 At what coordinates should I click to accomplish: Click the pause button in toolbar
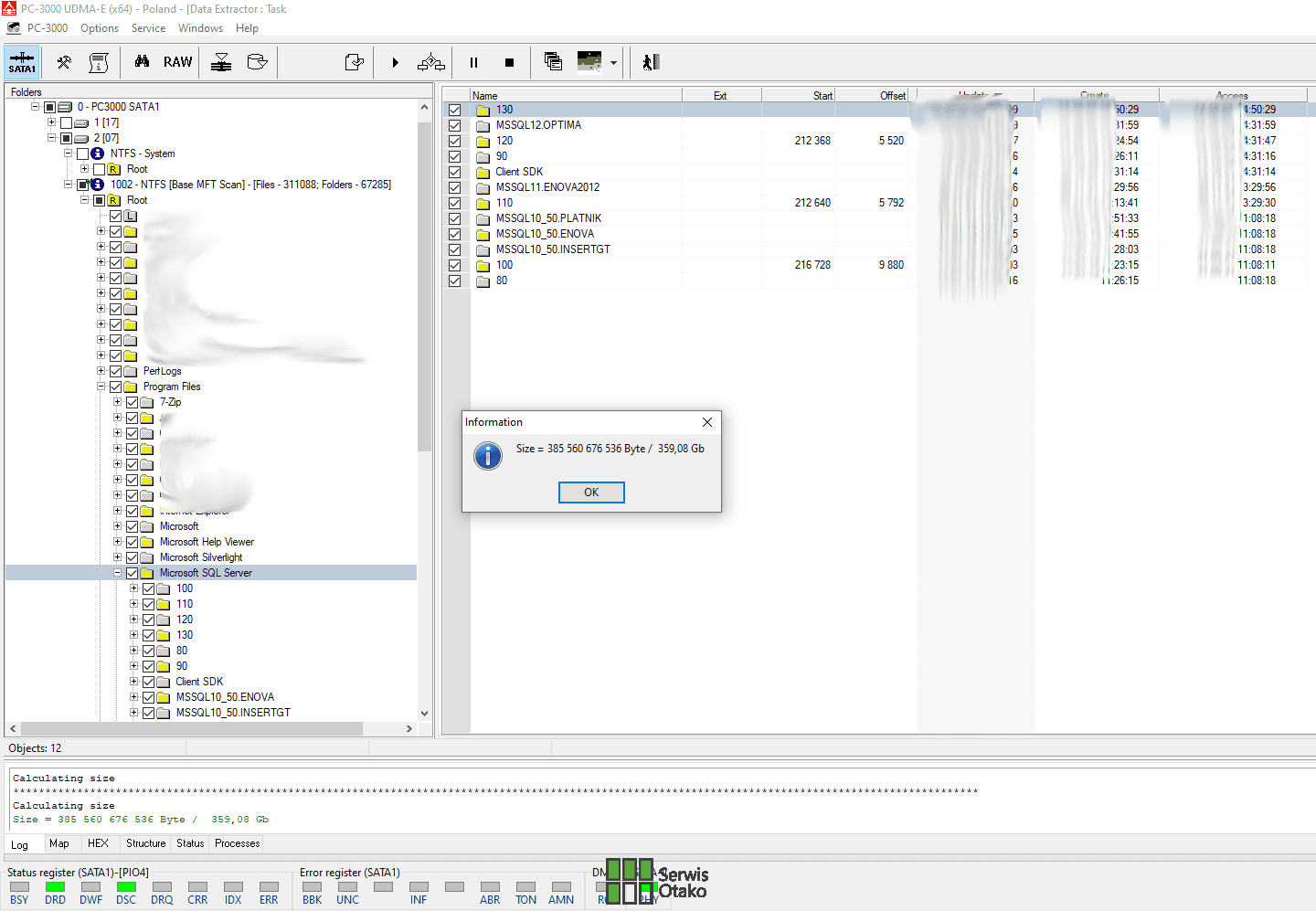(x=473, y=62)
